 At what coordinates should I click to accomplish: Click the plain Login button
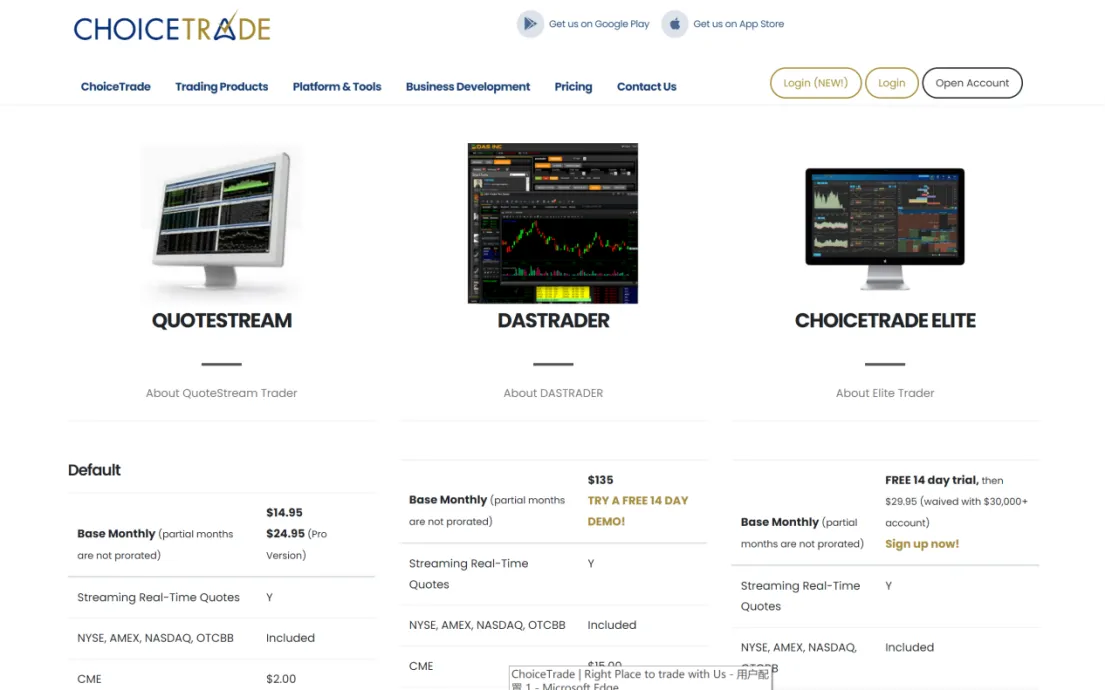pos(892,83)
